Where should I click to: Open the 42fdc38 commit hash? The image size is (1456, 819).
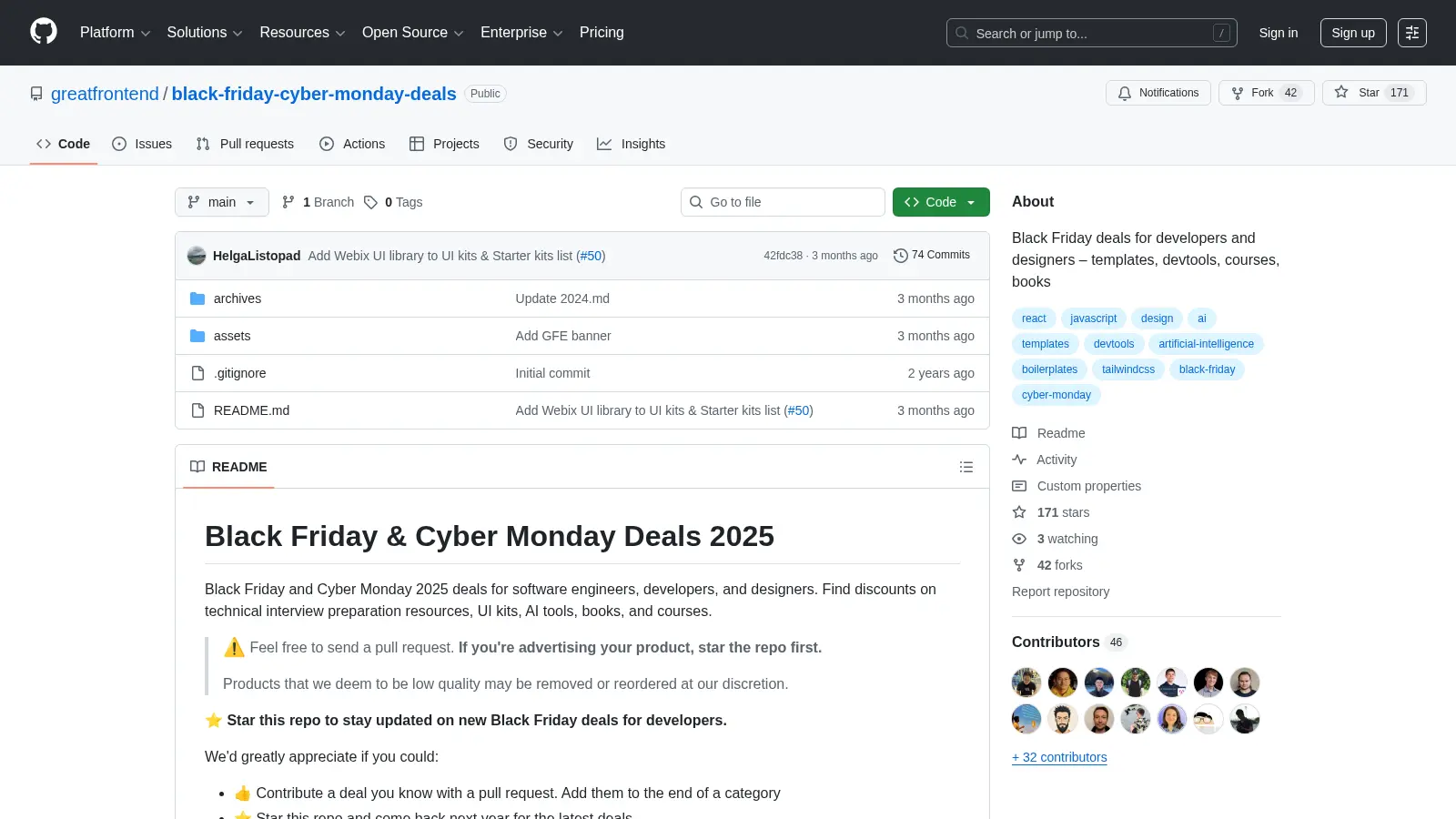[783, 256]
